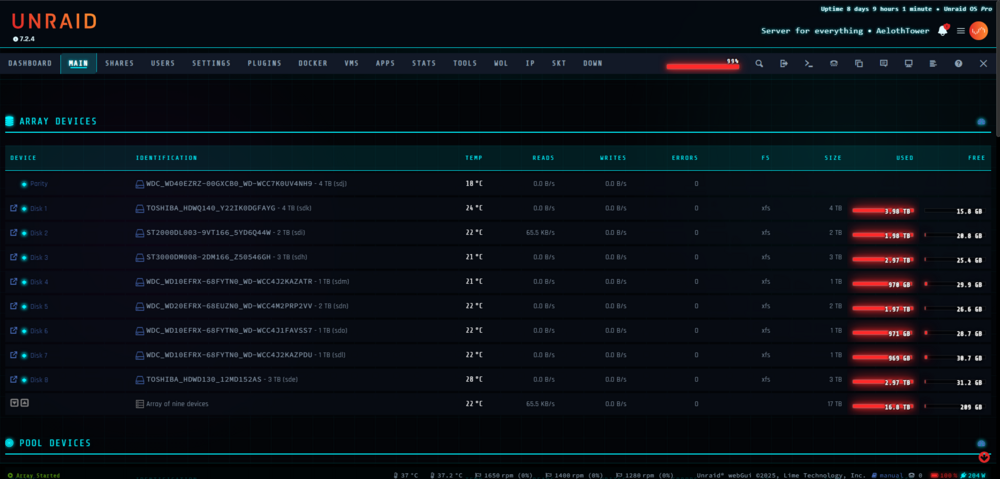
Task: Open the notifications bell icon
Action: (x=943, y=30)
